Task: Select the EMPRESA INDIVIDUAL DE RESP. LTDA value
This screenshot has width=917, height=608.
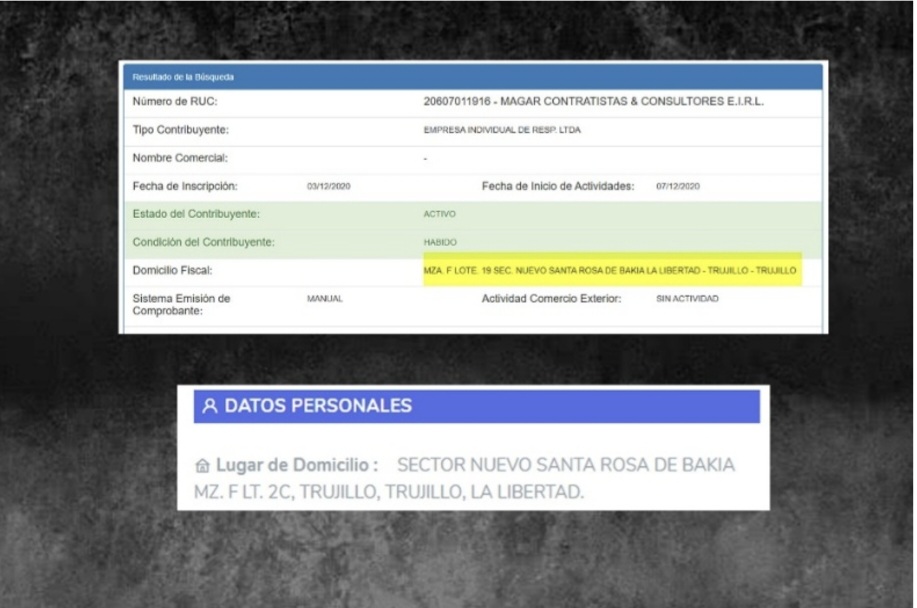Action: pos(502,130)
